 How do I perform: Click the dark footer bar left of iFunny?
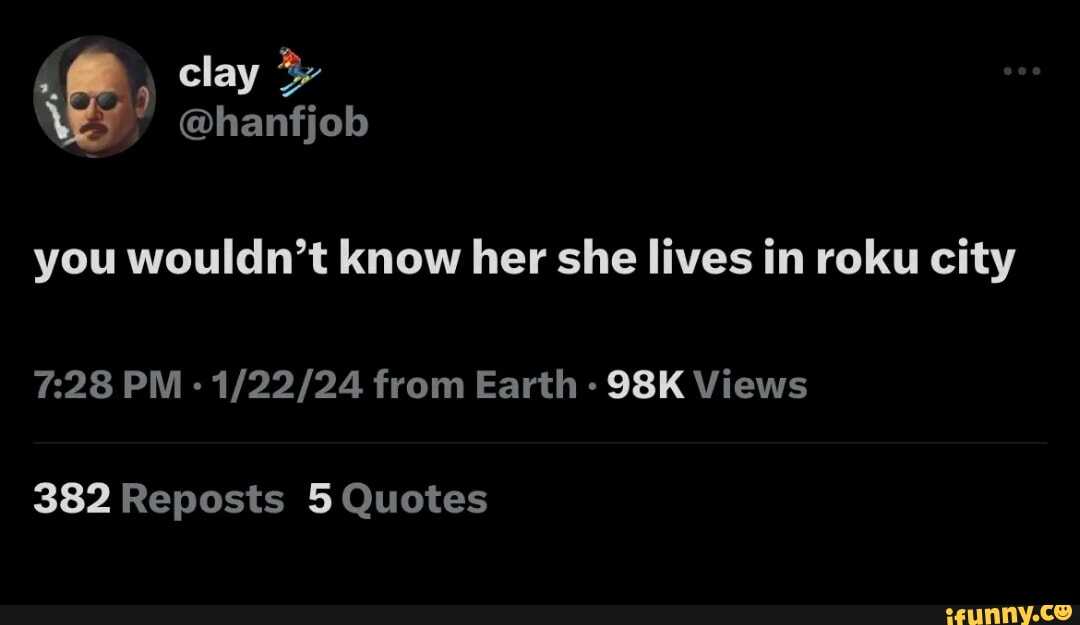(x=472, y=615)
